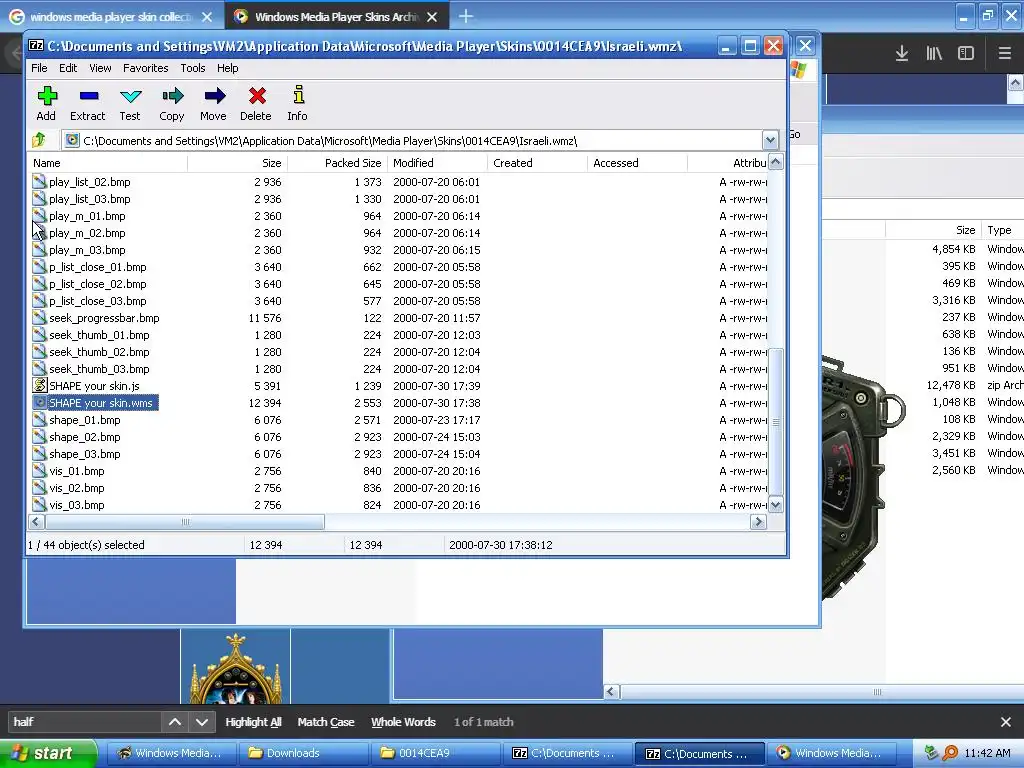Toggle Highlight All in find bar
Viewport: 1024px width, 768px height.
coord(253,722)
